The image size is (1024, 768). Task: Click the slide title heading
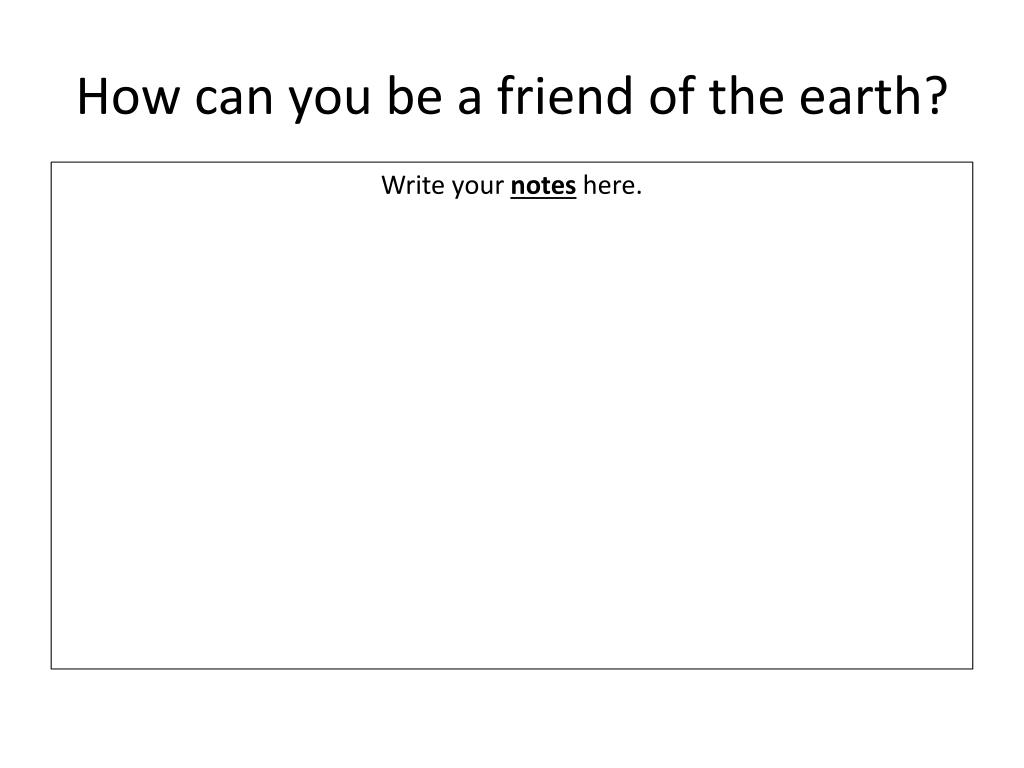512,97
